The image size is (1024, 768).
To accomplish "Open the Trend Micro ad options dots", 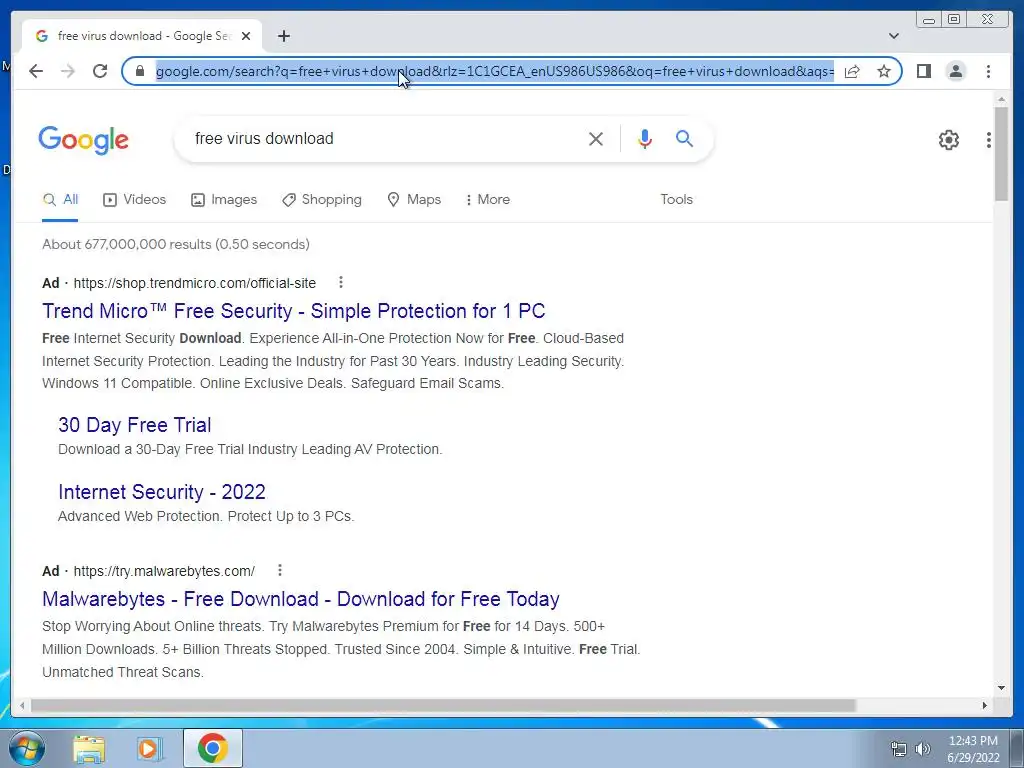I will point(340,282).
